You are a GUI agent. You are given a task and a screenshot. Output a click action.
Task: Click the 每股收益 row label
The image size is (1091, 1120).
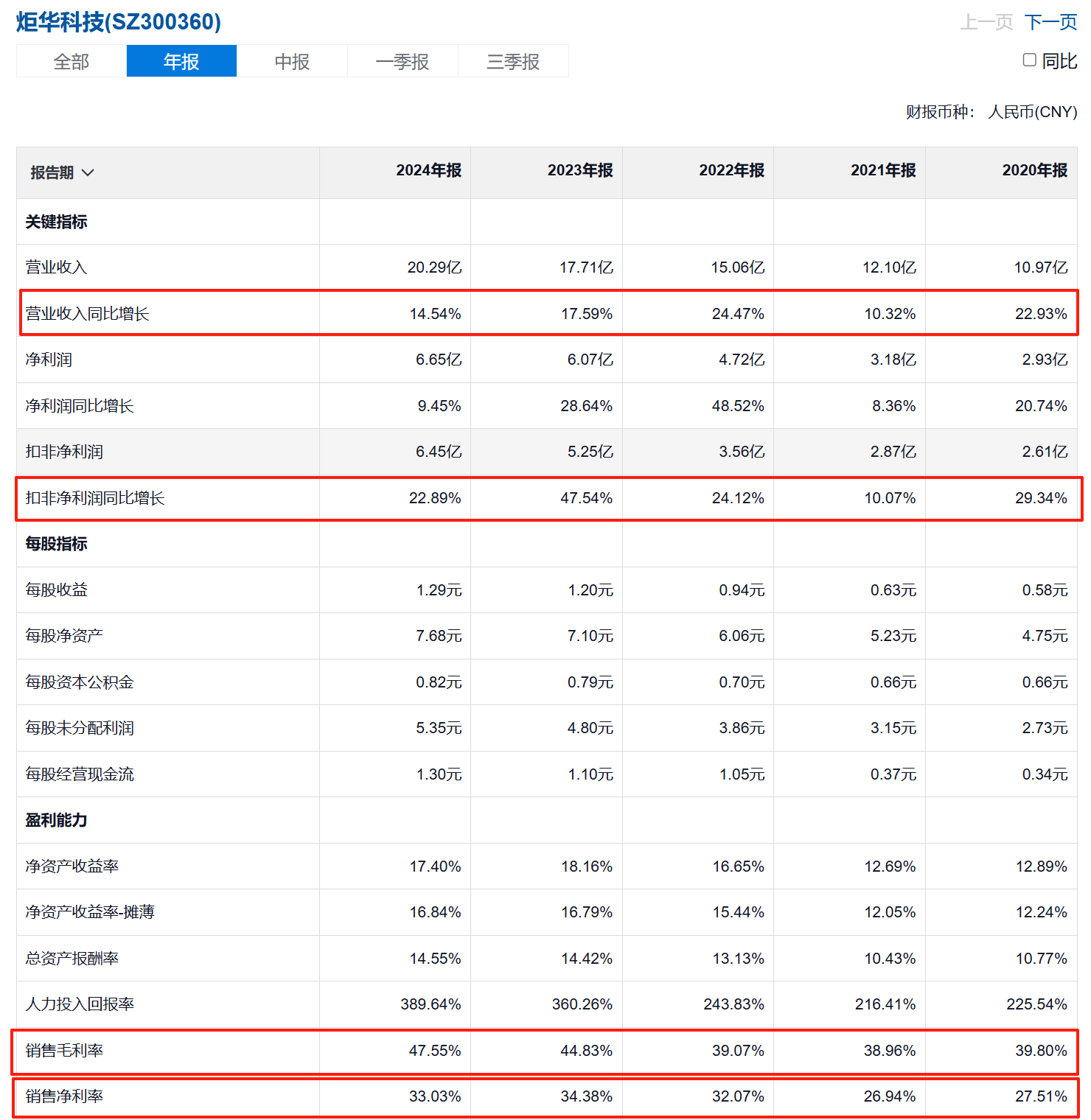point(56,590)
